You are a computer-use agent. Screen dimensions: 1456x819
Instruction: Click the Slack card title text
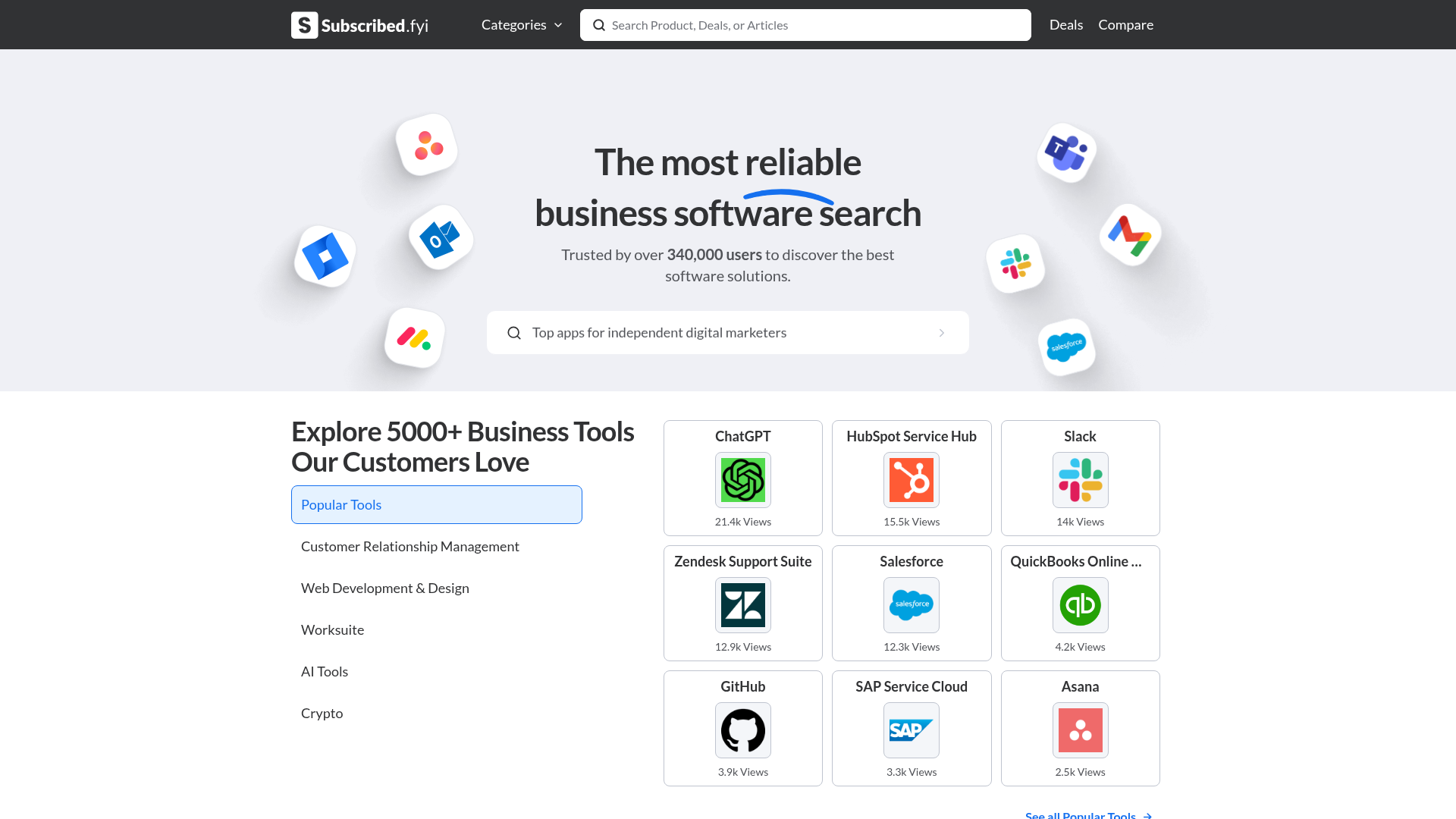click(x=1081, y=436)
